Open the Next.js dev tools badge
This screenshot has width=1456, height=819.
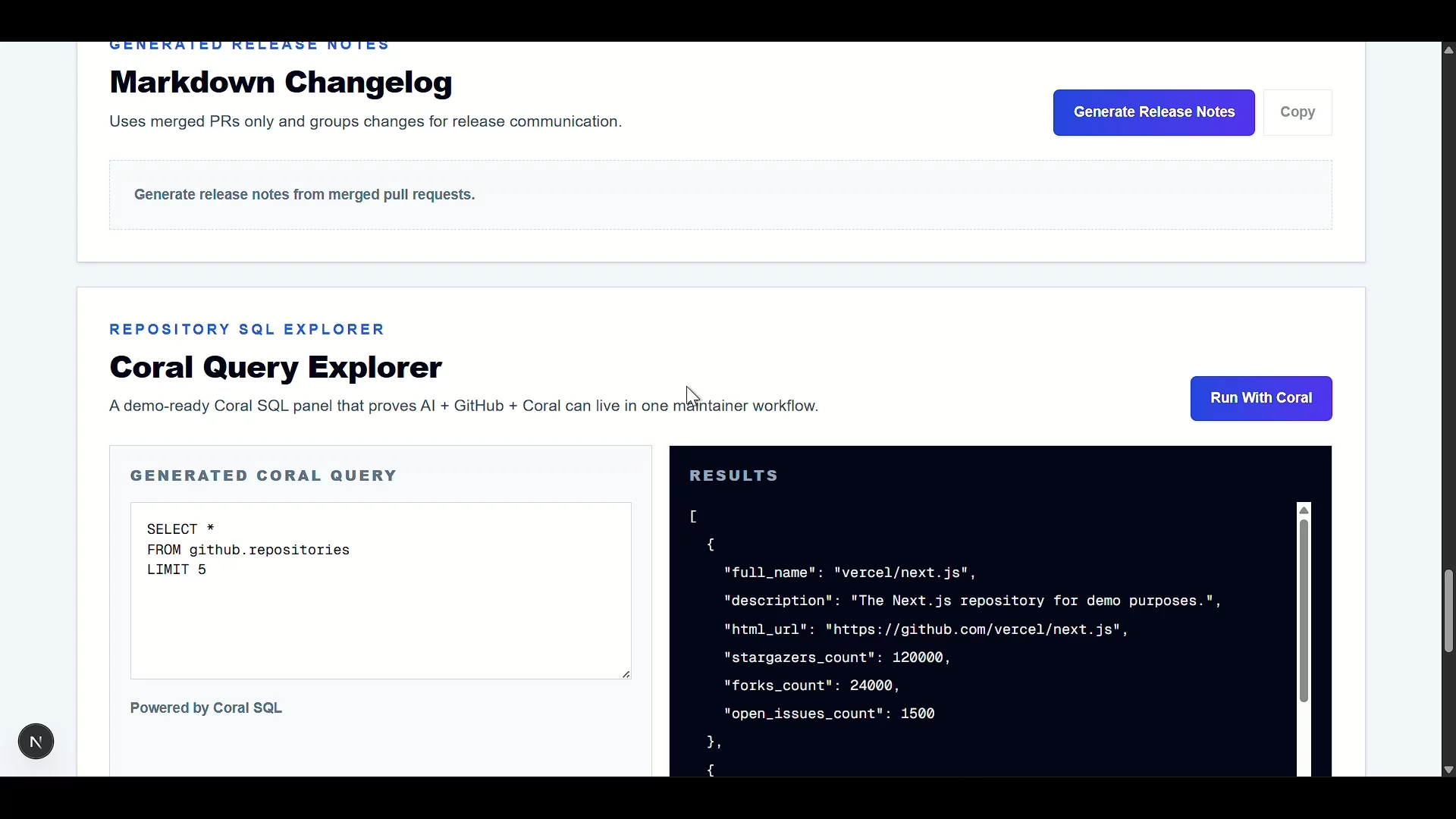point(36,742)
